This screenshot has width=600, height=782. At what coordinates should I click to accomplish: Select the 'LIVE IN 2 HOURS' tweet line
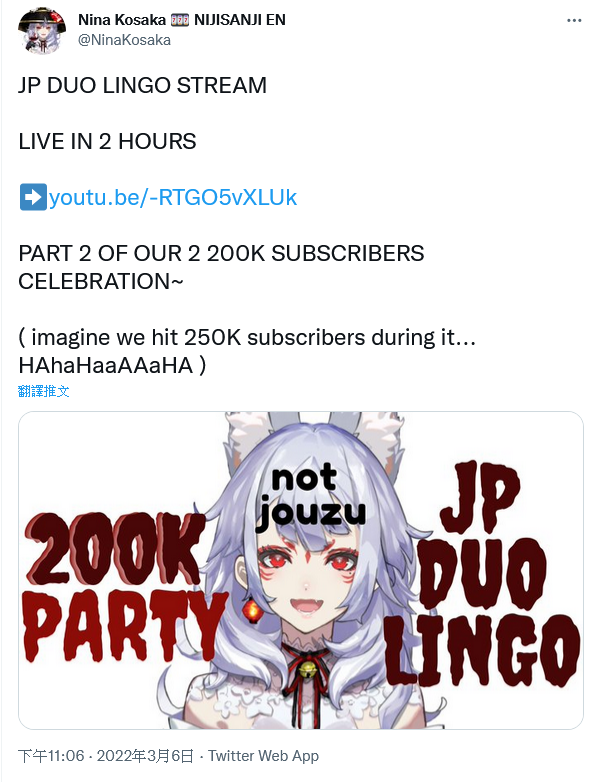click(107, 141)
